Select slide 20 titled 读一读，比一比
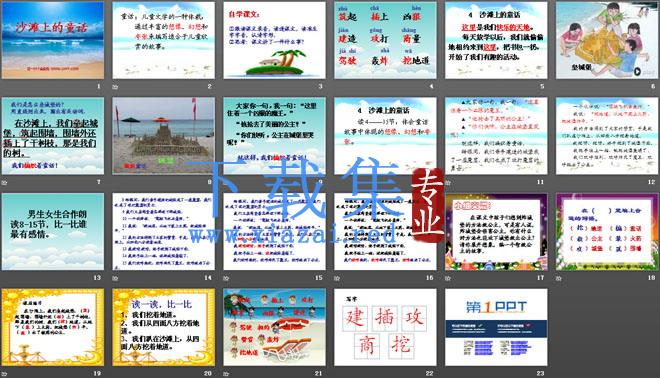660x378 pixels. tap(163, 327)
